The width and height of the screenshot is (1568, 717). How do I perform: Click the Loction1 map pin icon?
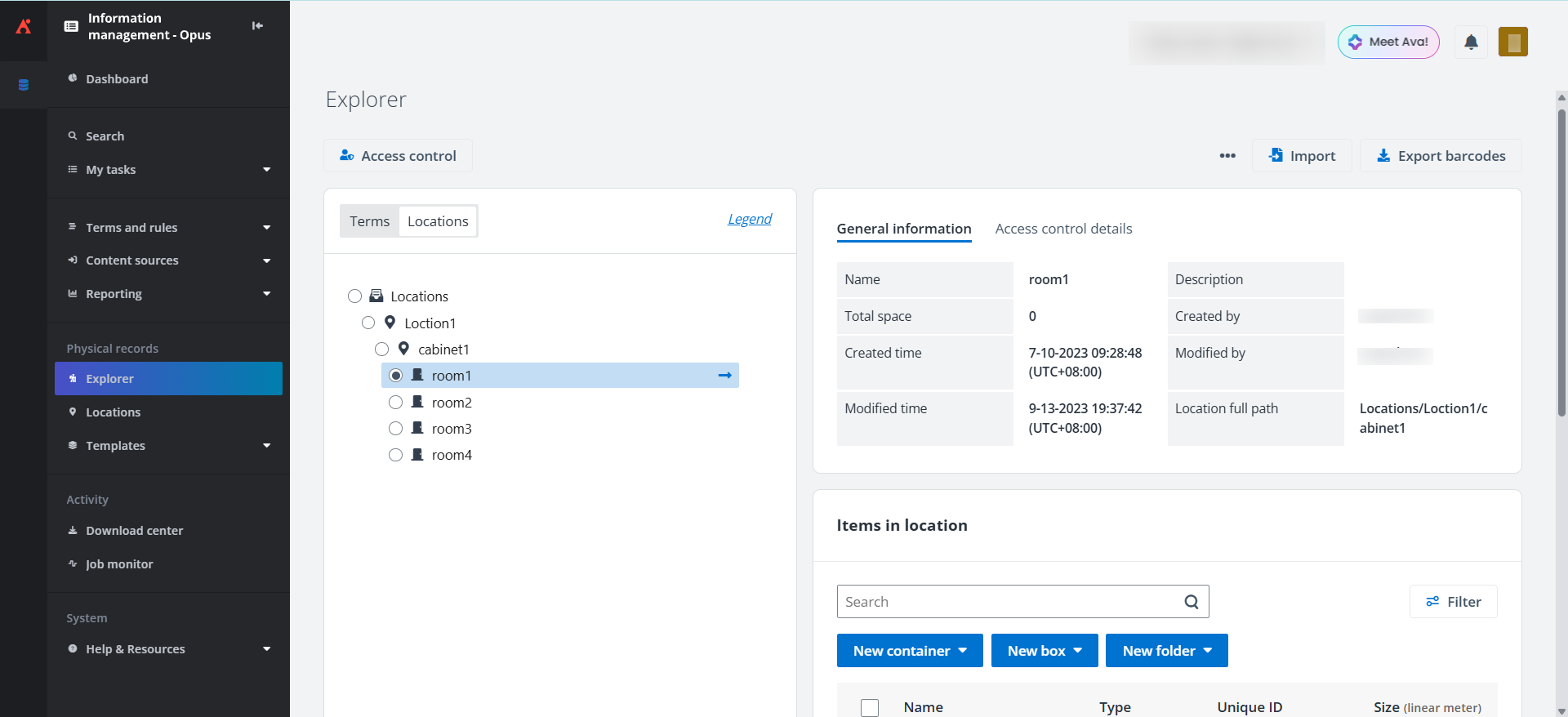pos(390,323)
